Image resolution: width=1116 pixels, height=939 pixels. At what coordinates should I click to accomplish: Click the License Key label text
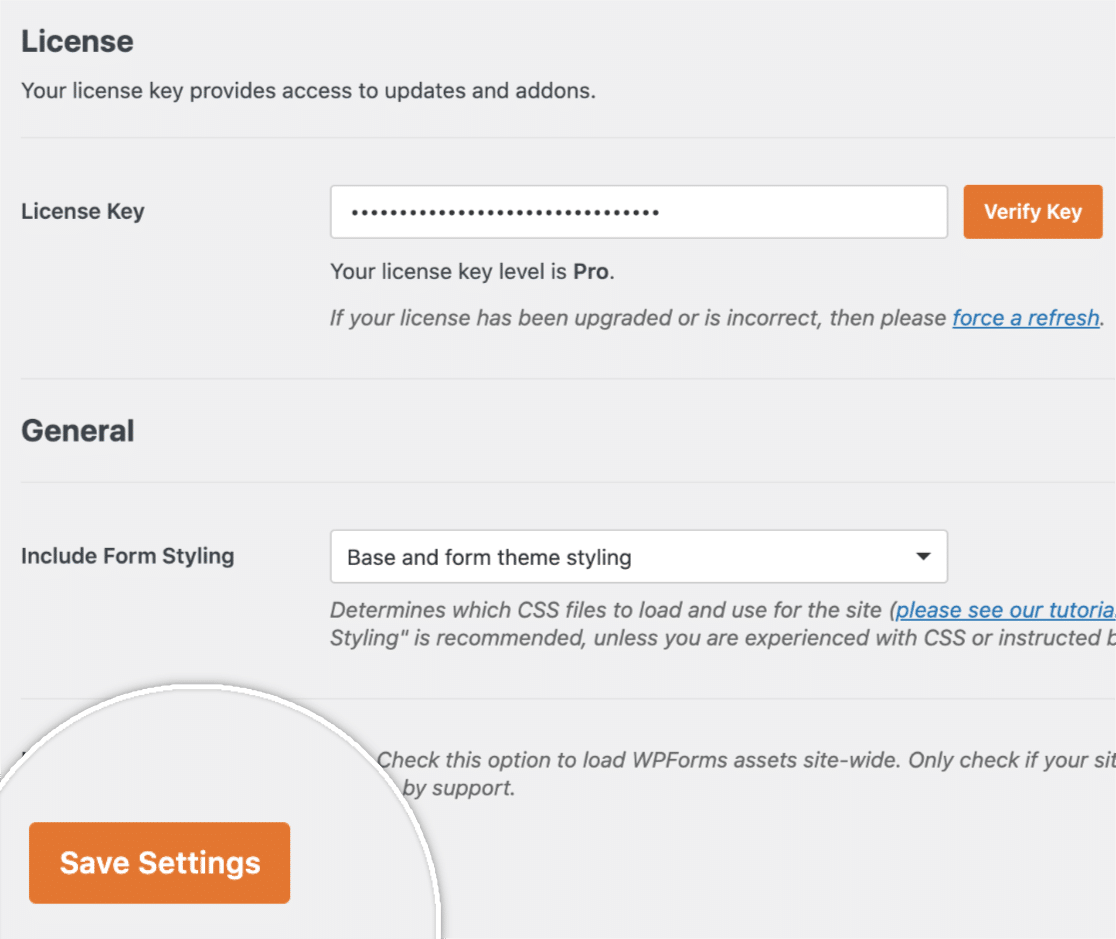[82, 211]
